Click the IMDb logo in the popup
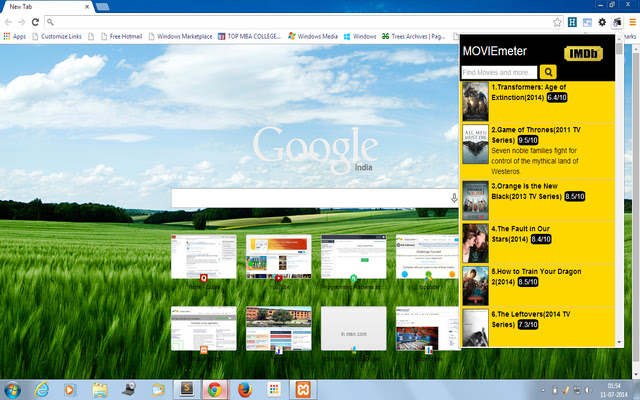 (583, 53)
